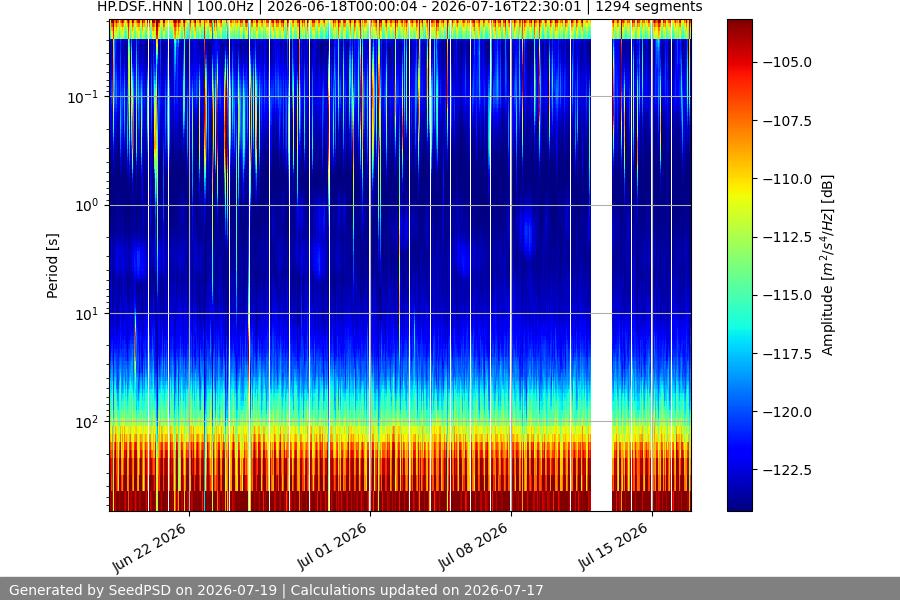
Task: Click the 10⁰ period tick label
Action: [86, 206]
